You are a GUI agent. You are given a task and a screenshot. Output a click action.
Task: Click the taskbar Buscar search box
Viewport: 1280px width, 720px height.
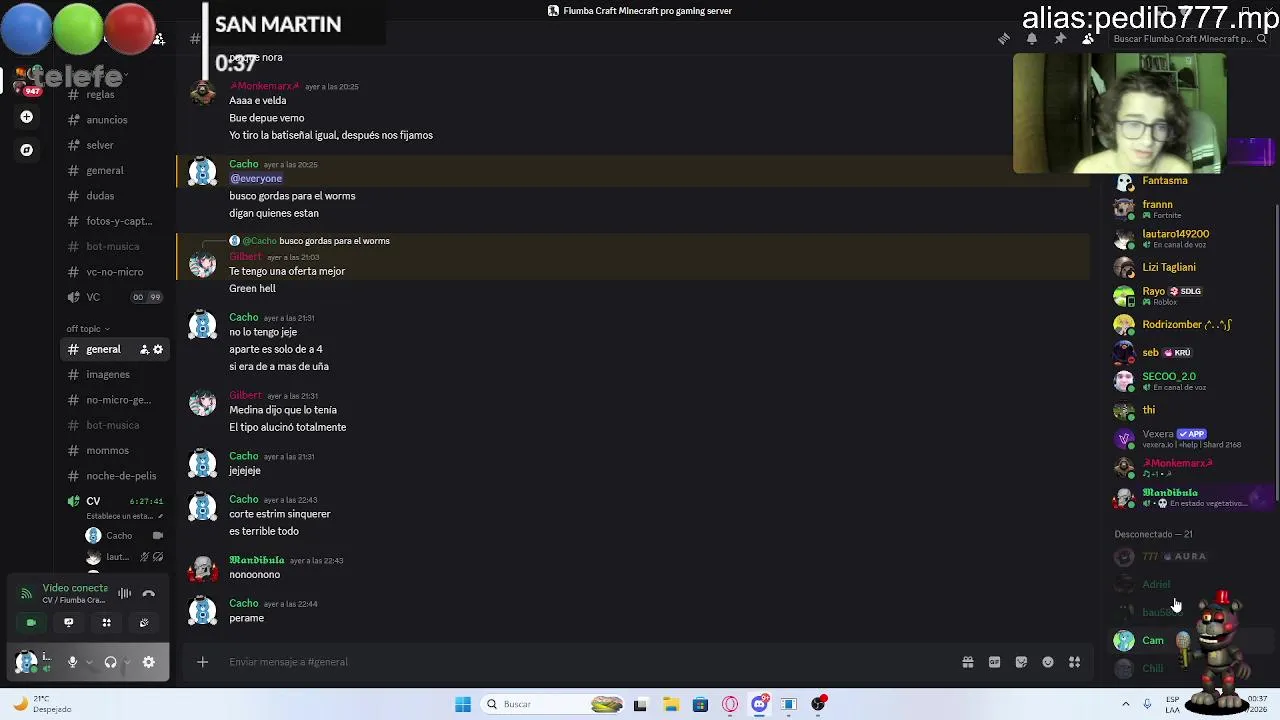pyautogui.click(x=554, y=704)
